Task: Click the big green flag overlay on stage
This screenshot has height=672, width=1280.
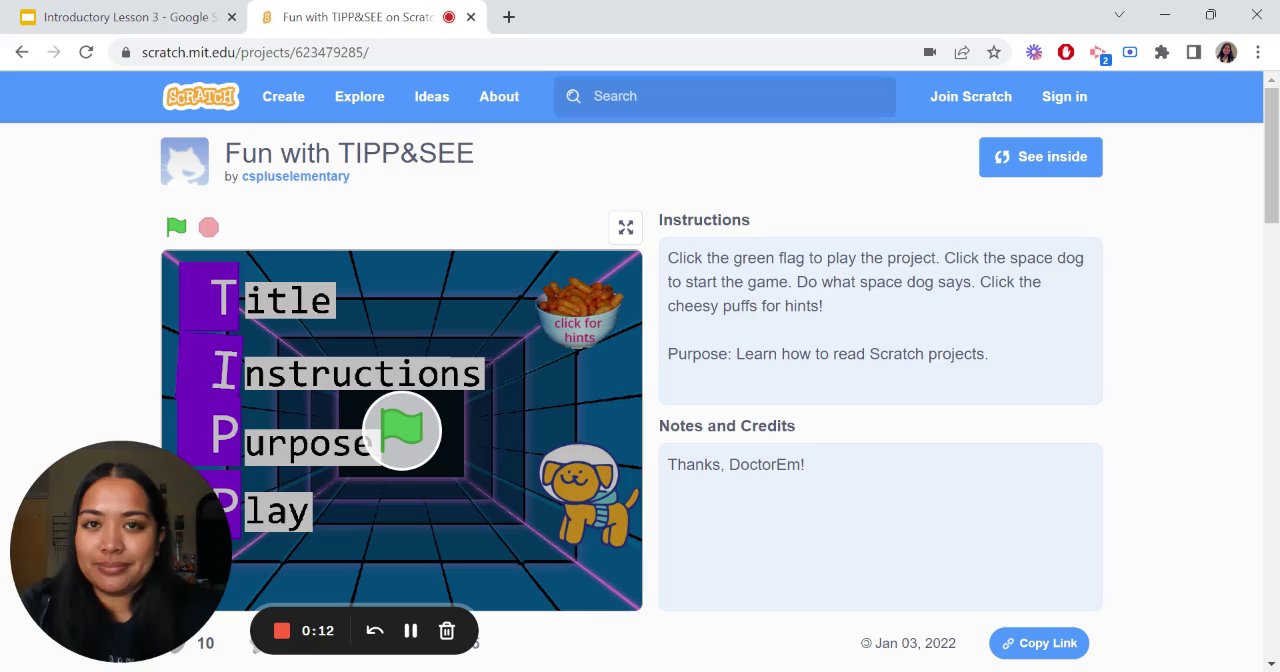Action: click(401, 431)
